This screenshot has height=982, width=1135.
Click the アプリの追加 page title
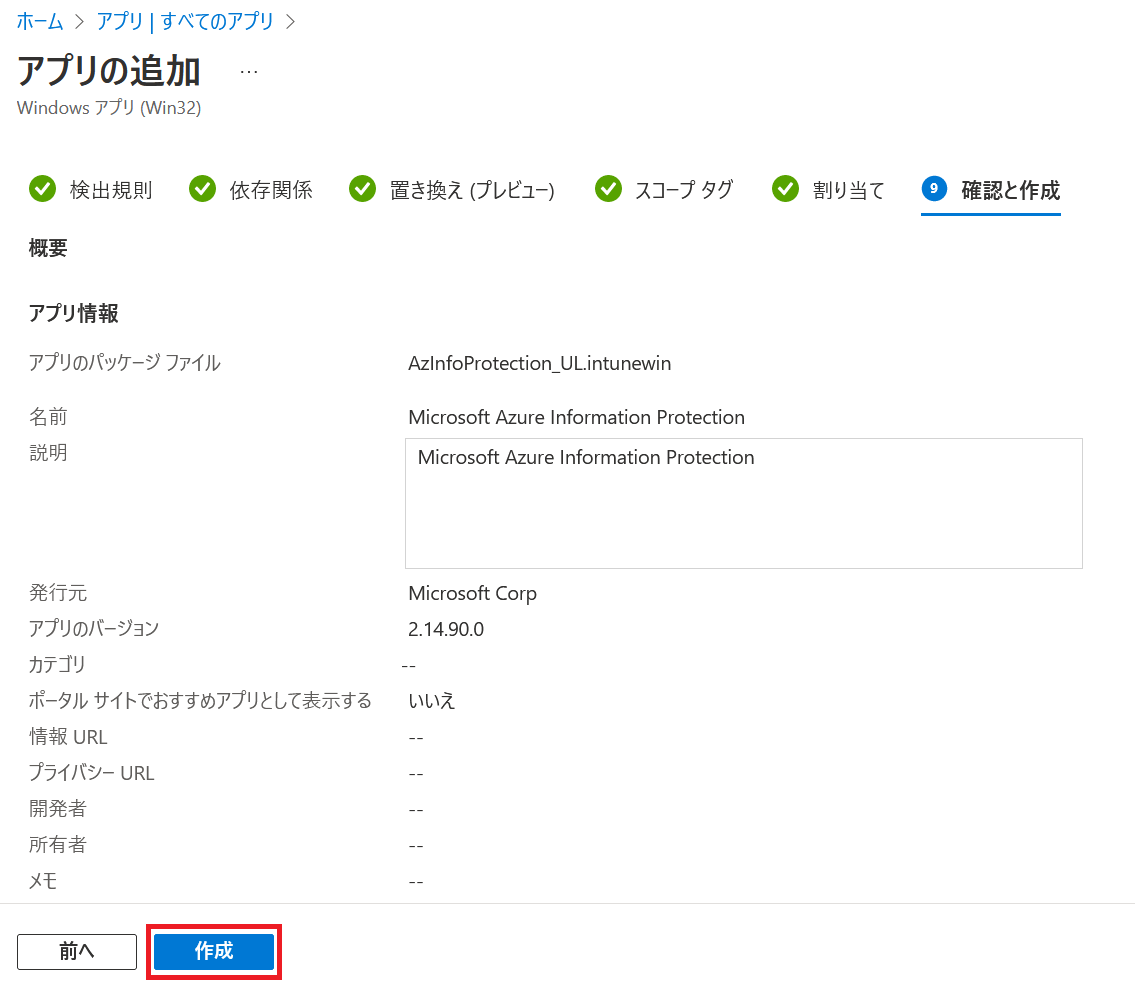[x=109, y=71]
